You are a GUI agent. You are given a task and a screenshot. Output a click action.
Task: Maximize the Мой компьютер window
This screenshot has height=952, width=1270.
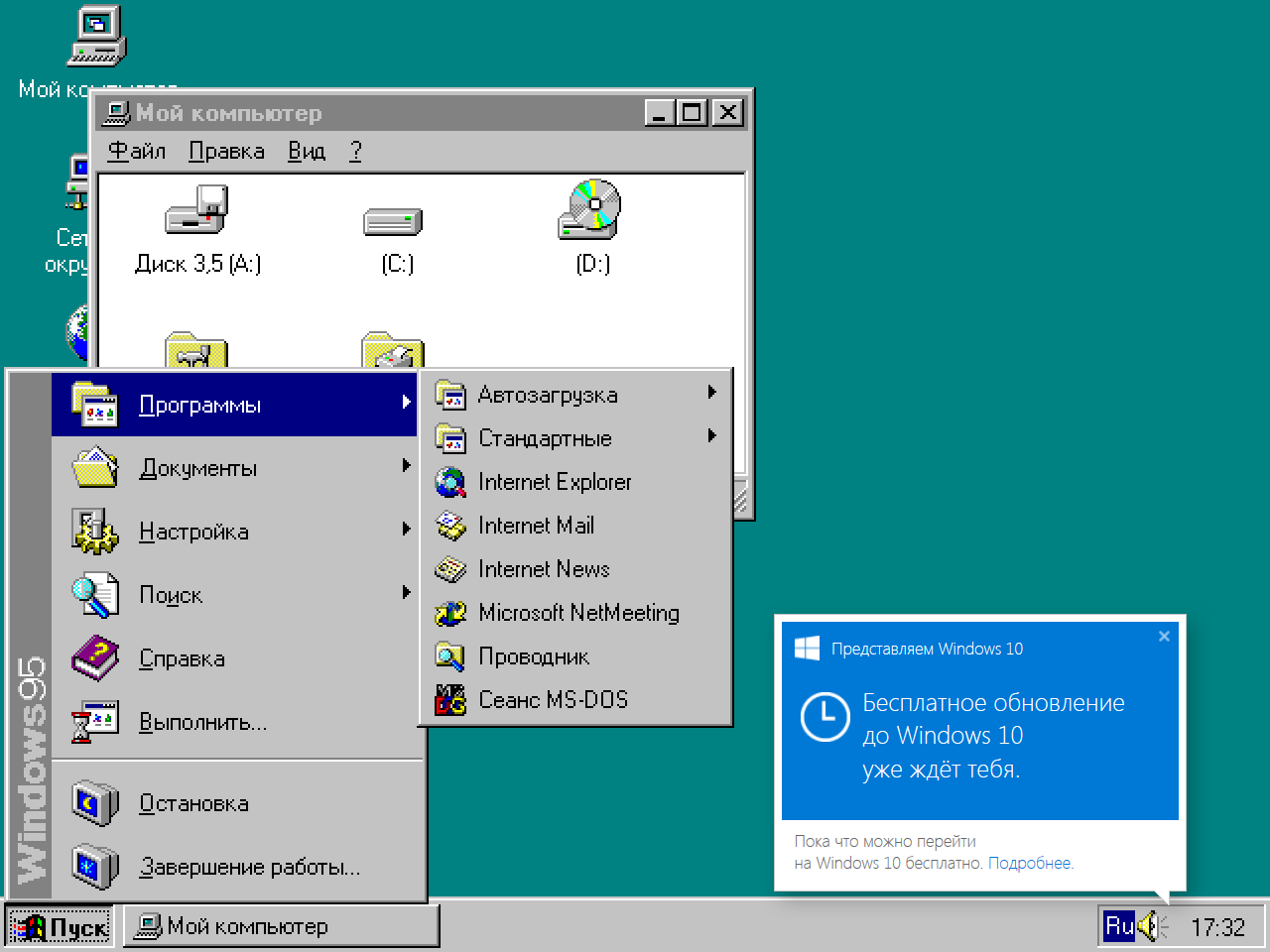692,112
